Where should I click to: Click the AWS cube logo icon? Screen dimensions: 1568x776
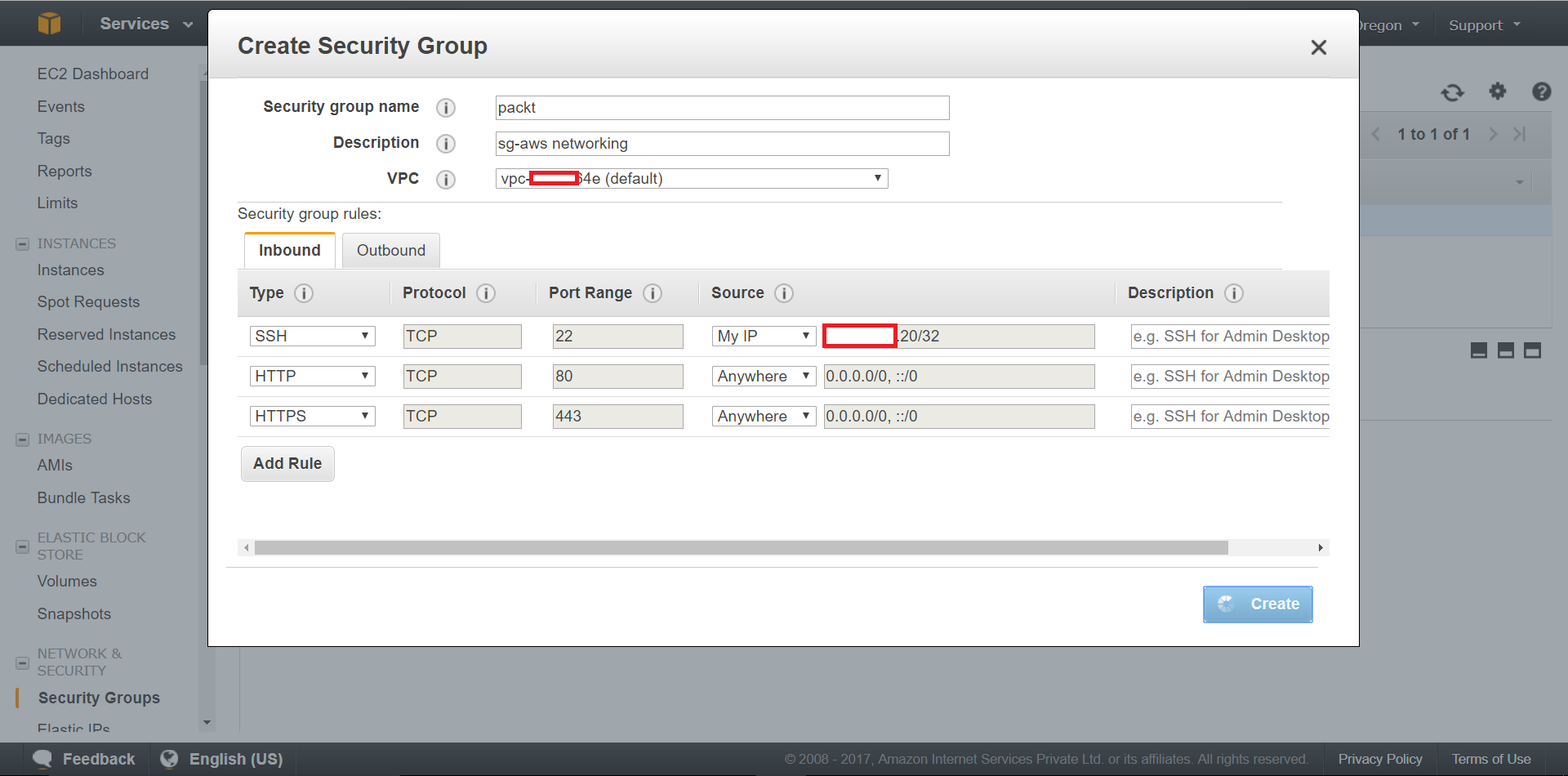[x=49, y=23]
